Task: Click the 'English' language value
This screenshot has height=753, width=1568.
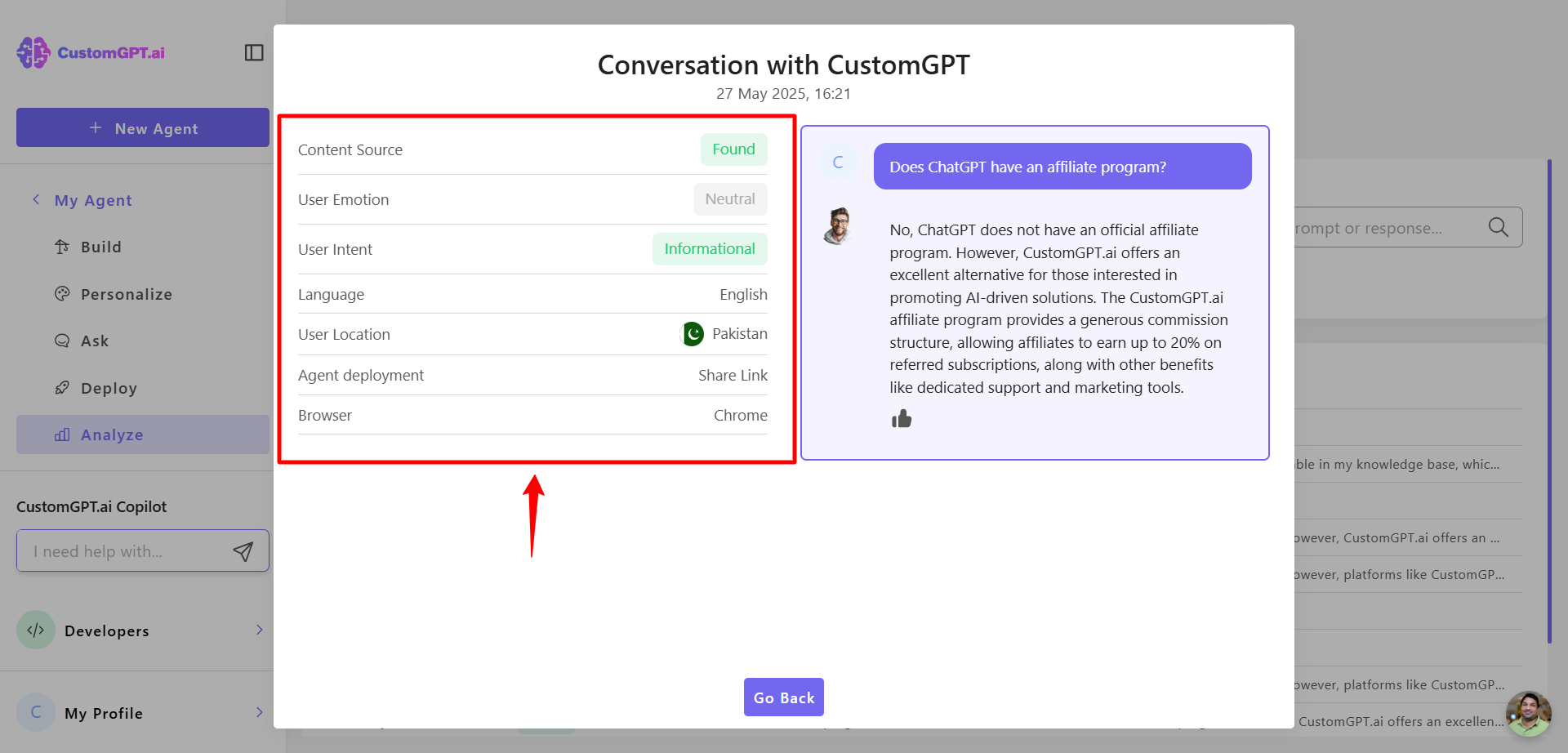Action: tap(743, 294)
